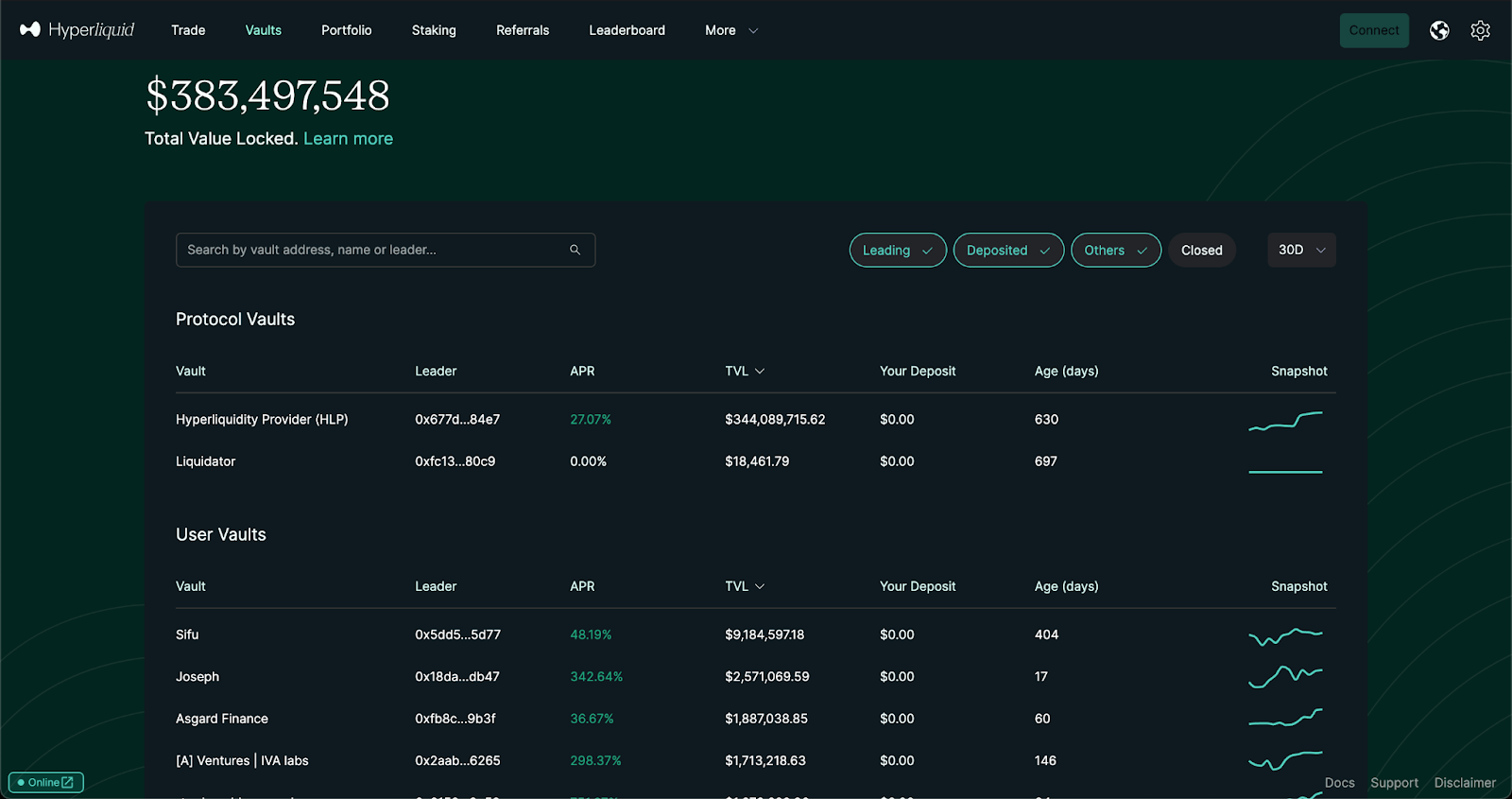Toggle the Leading filter chip
Image resolution: width=1512 pixels, height=799 pixels.
[x=898, y=250]
